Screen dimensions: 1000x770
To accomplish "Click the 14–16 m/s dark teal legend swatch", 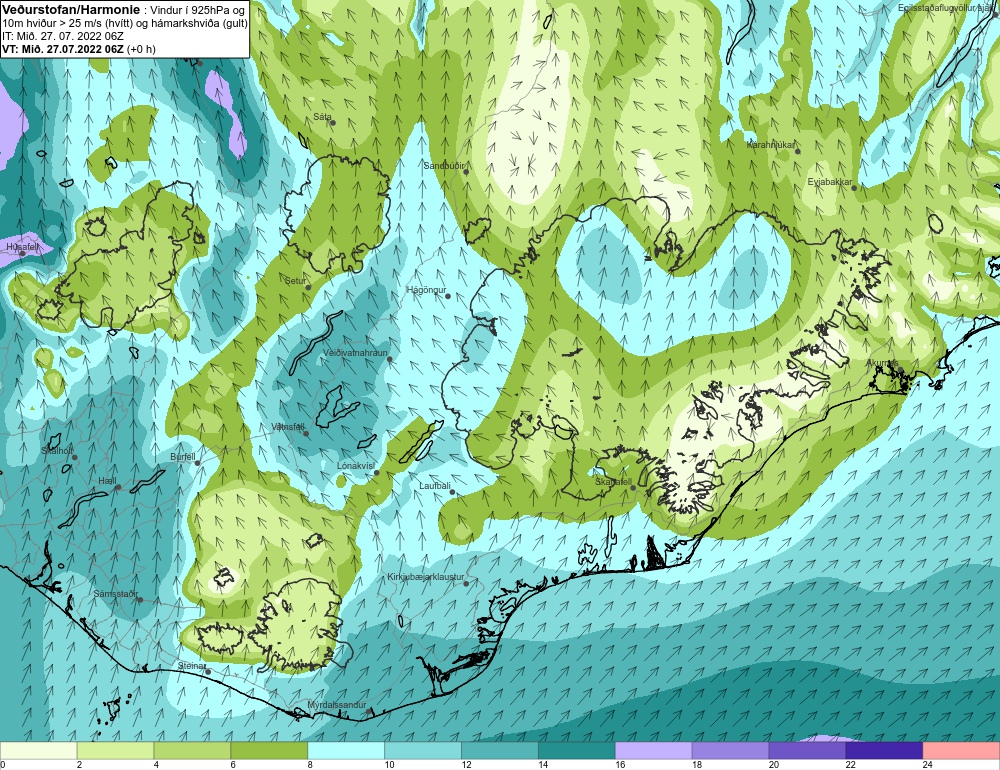I will [577, 750].
